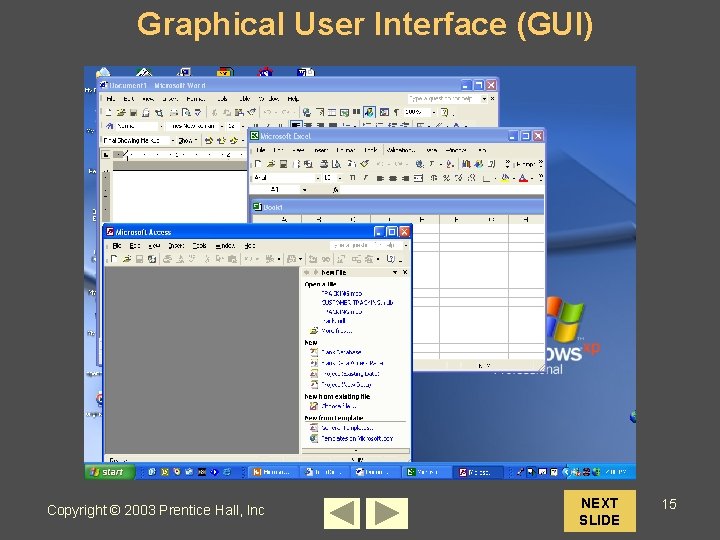
Task: Toggle Show/Hide paragraph marks in Word
Action: (396, 112)
